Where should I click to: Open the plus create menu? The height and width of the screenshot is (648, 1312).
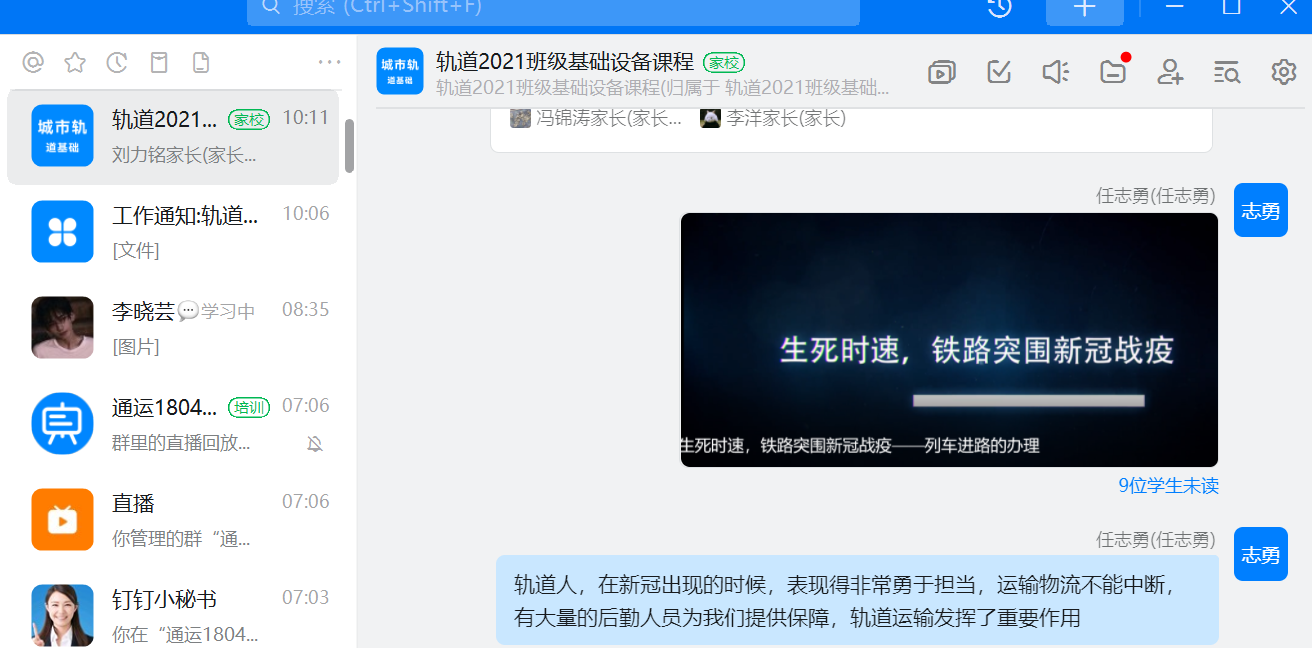pos(1084,8)
